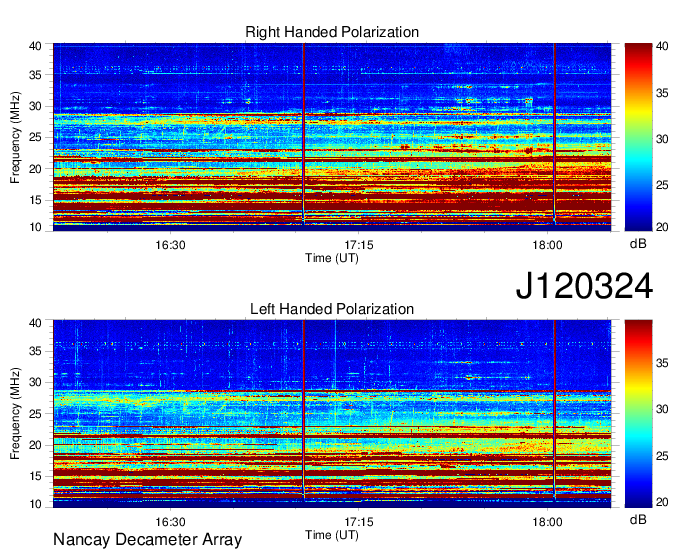Click the upper colorbar beside right-handed plot
This screenshot has width=680, height=552.
638,137
